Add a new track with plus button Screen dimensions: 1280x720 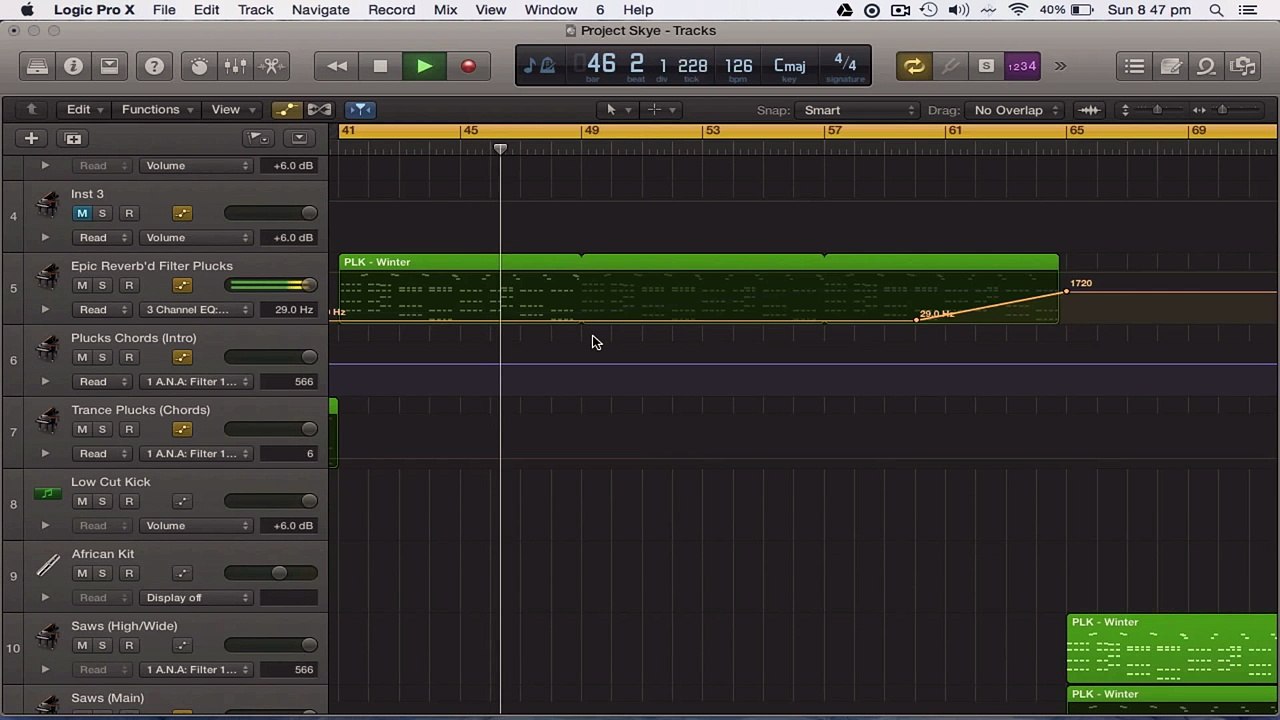(x=31, y=138)
